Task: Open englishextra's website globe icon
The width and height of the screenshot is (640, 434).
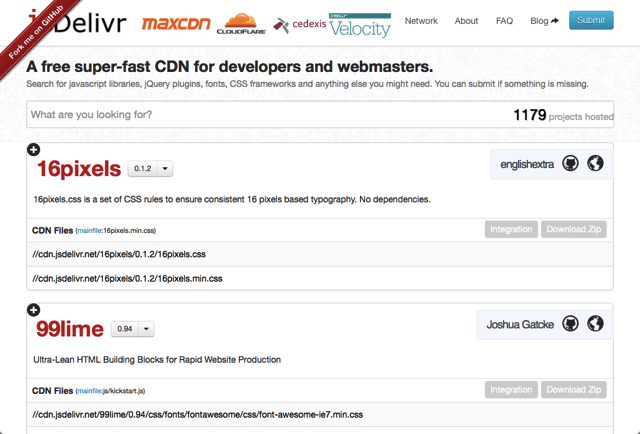Action: [595, 164]
